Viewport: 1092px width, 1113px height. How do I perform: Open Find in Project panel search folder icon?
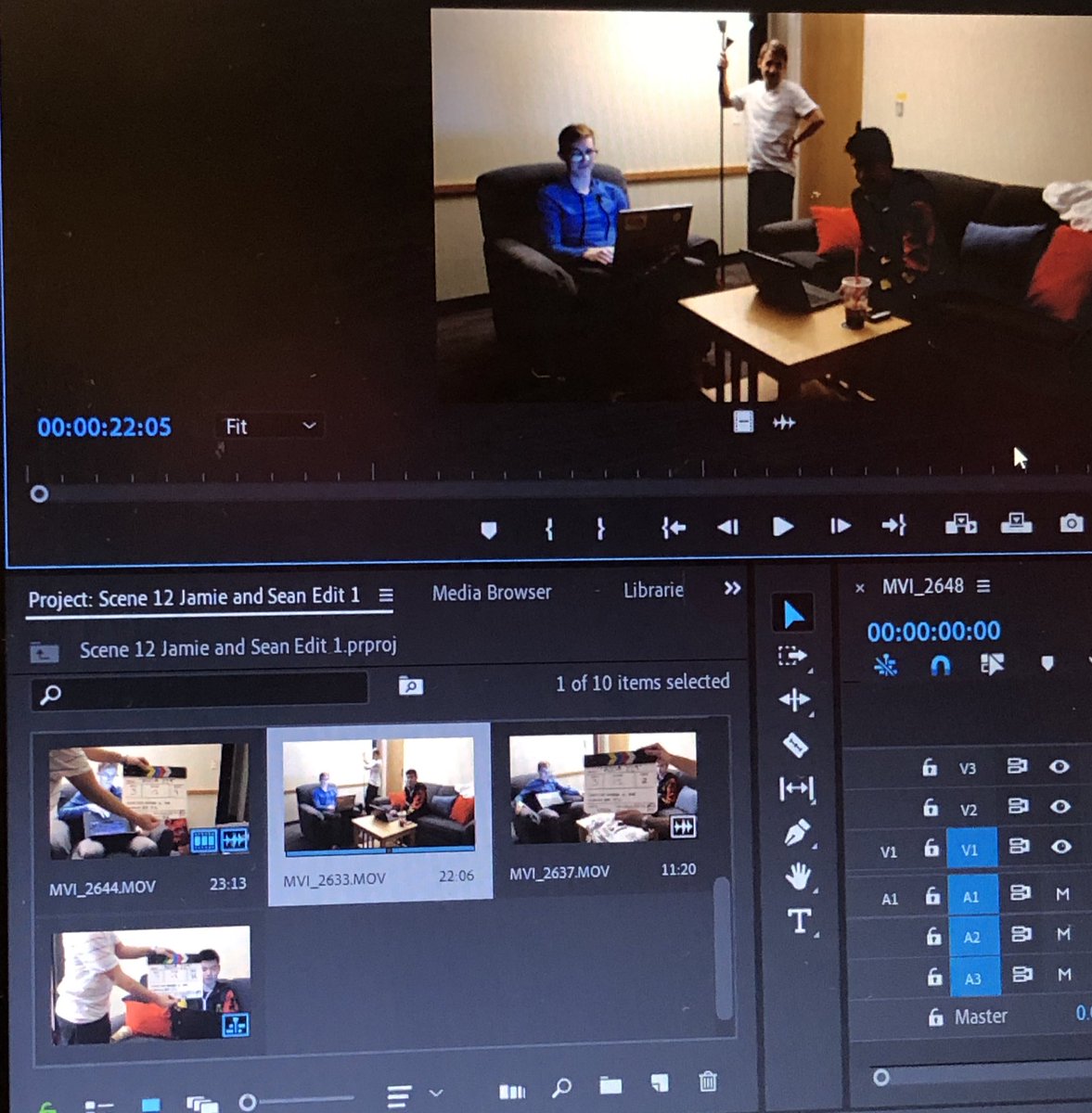(410, 685)
